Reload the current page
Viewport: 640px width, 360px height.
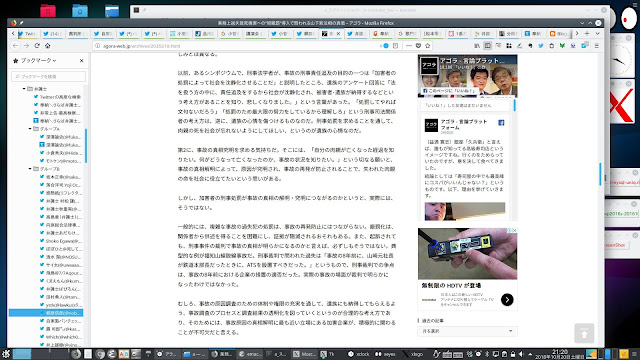point(37,46)
